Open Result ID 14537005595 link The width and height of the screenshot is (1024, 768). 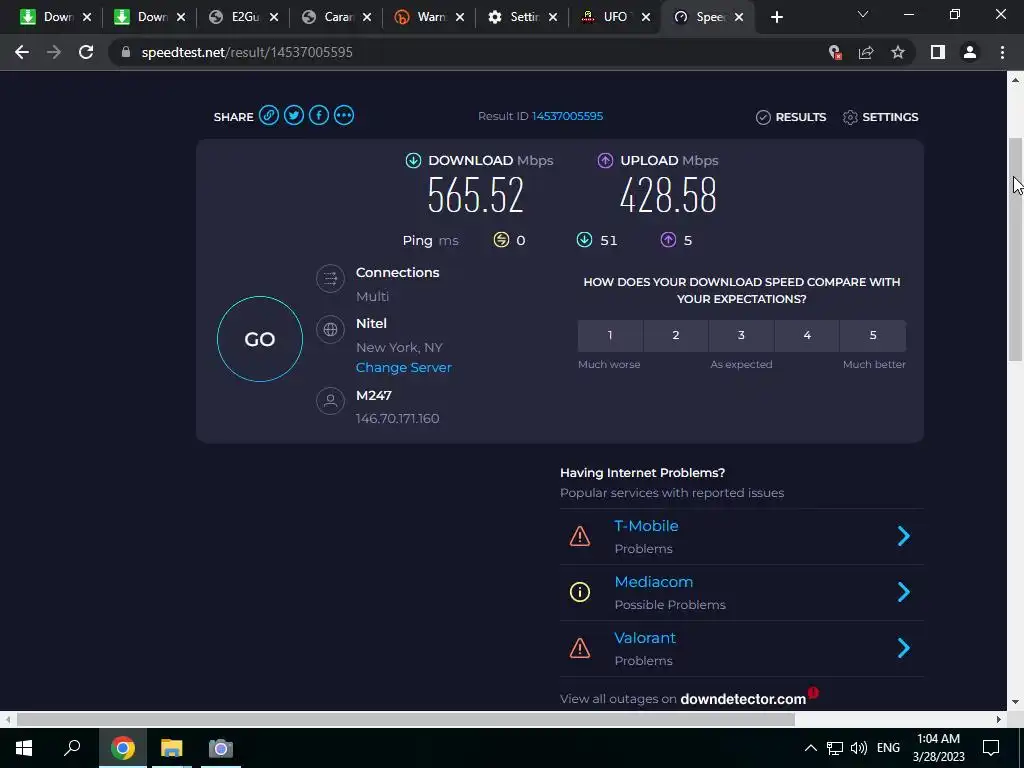(x=567, y=116)
